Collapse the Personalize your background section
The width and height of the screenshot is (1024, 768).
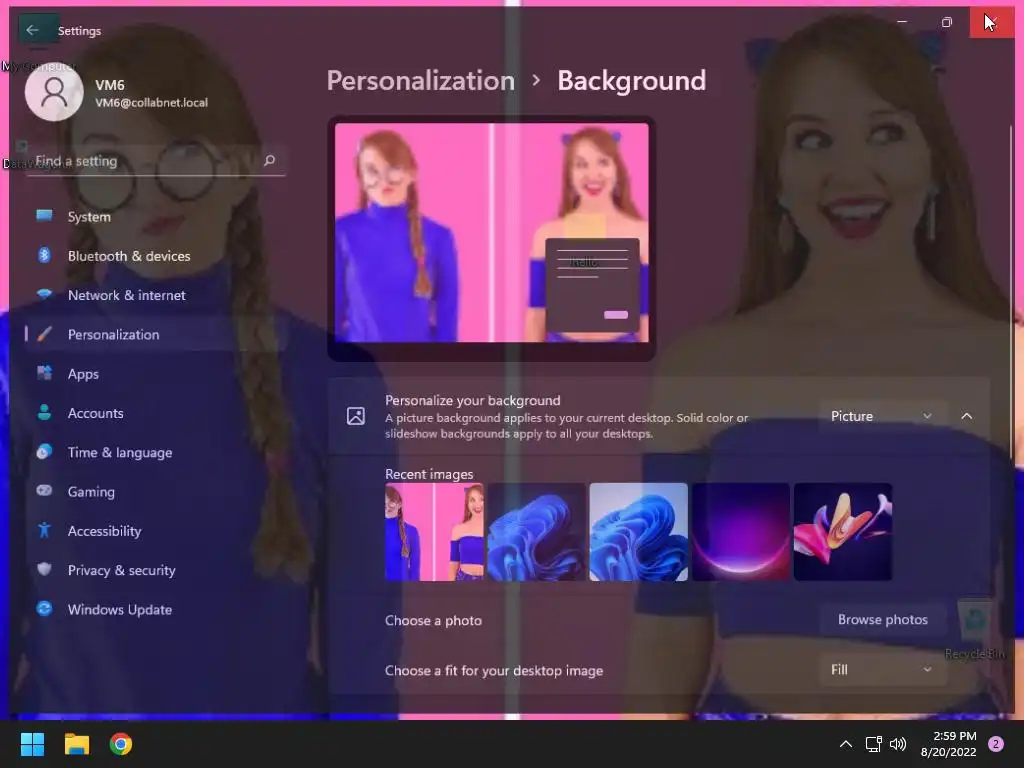(x=967, y=416)
